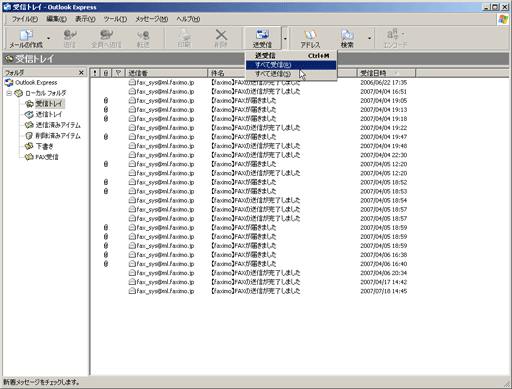This screenshot has width=512, height=389.
Task: Click paperclip icon on 2007/04/04 19:05 message
Action: pos(106,100)
